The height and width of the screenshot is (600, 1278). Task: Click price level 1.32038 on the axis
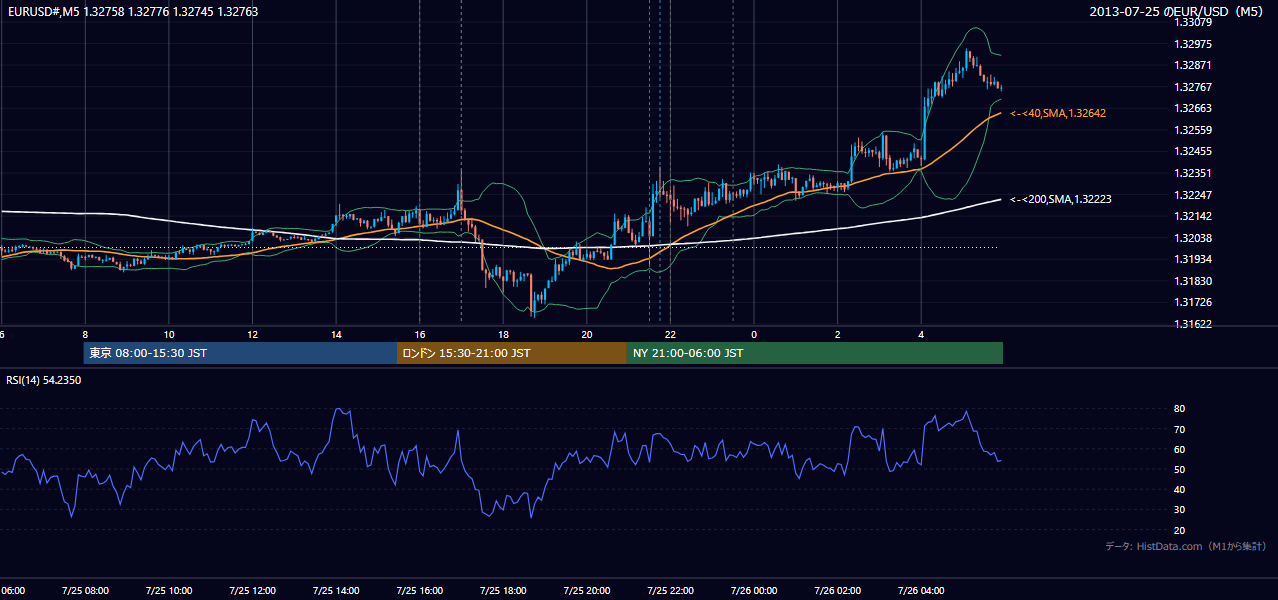(1192, 238)
